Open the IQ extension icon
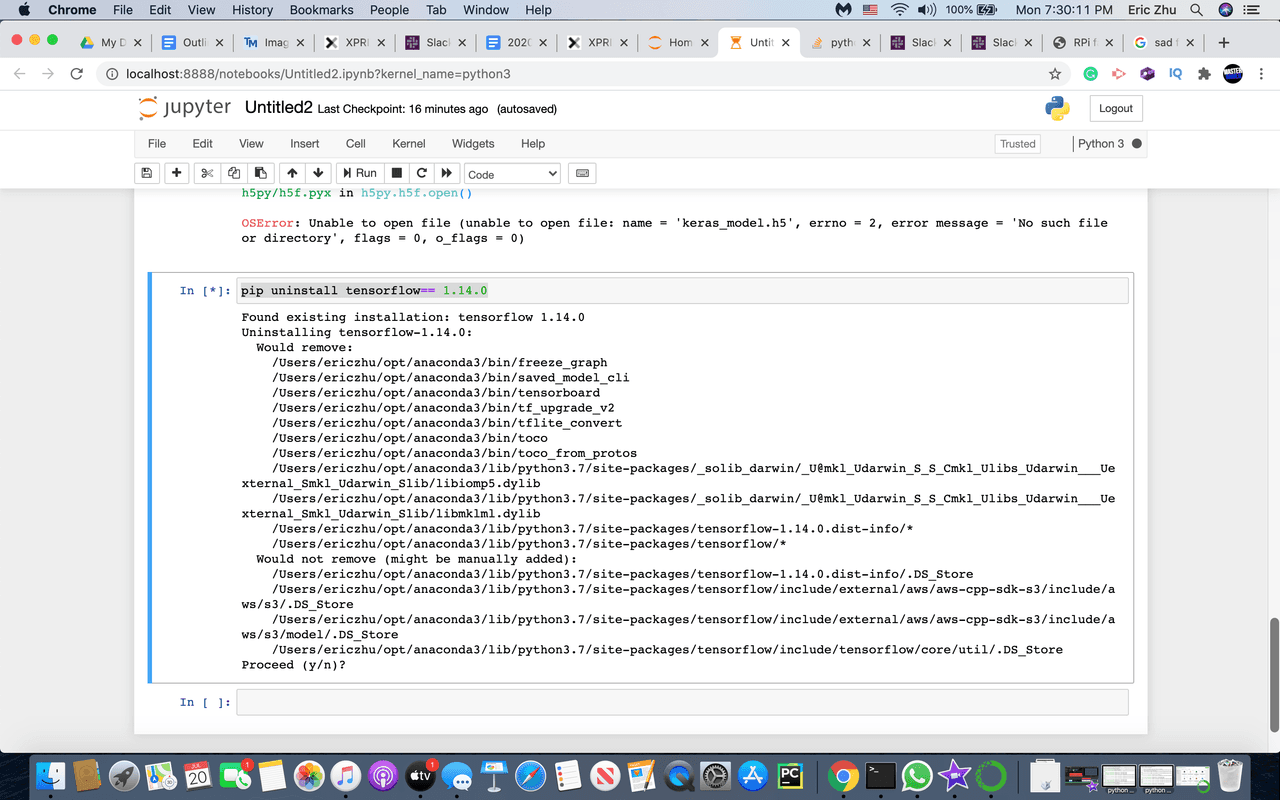 coord(1176,74)
